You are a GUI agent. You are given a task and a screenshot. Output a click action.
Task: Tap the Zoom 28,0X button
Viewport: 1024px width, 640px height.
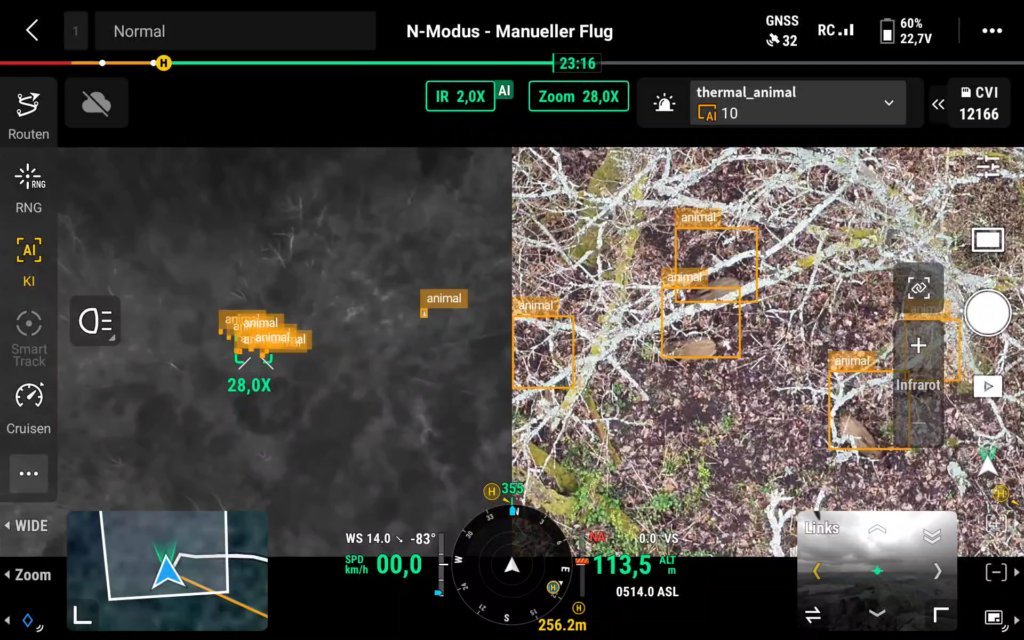pos(578,97)
